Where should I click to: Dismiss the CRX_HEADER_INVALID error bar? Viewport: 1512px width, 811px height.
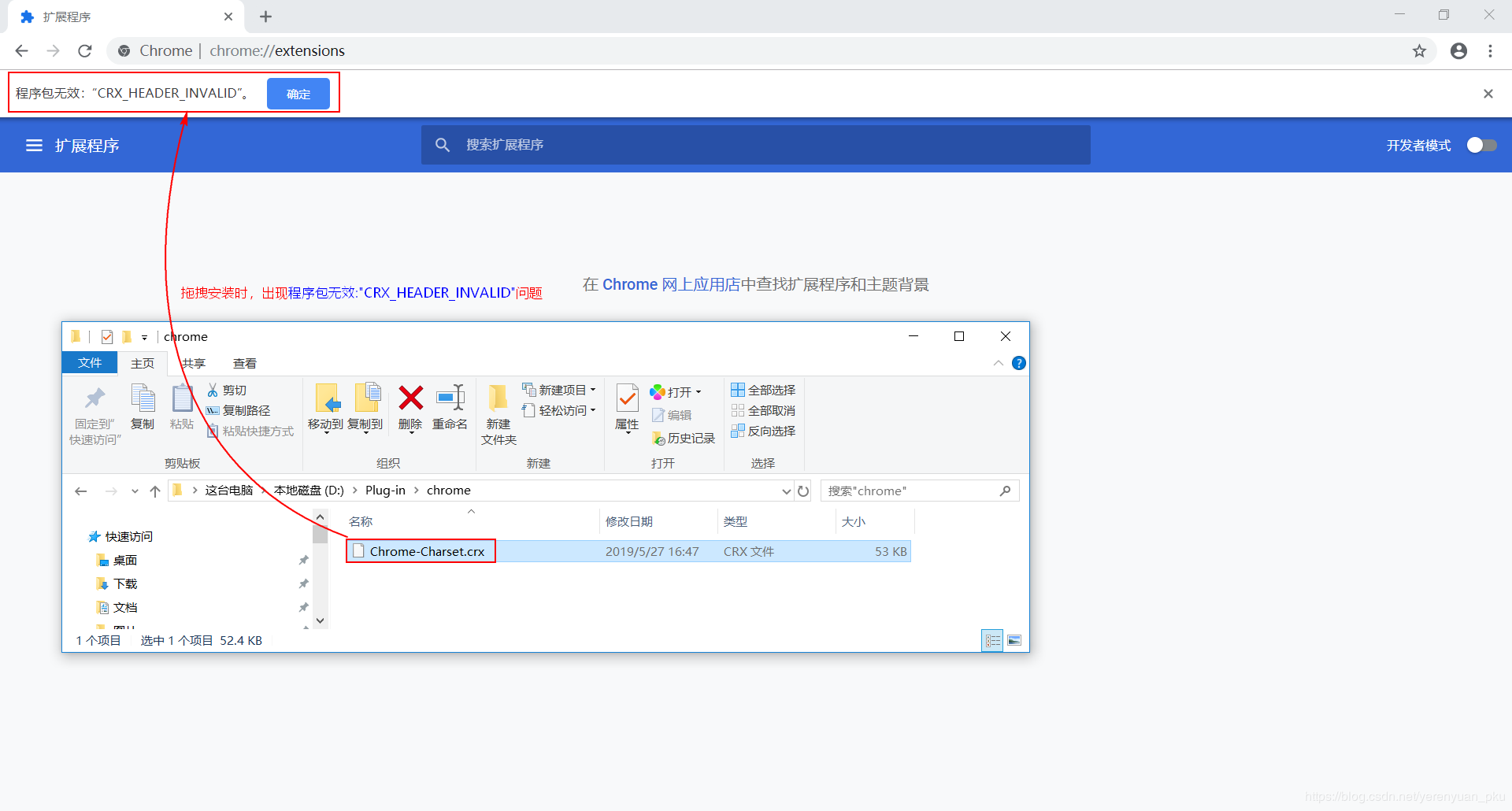point(1488,94)
